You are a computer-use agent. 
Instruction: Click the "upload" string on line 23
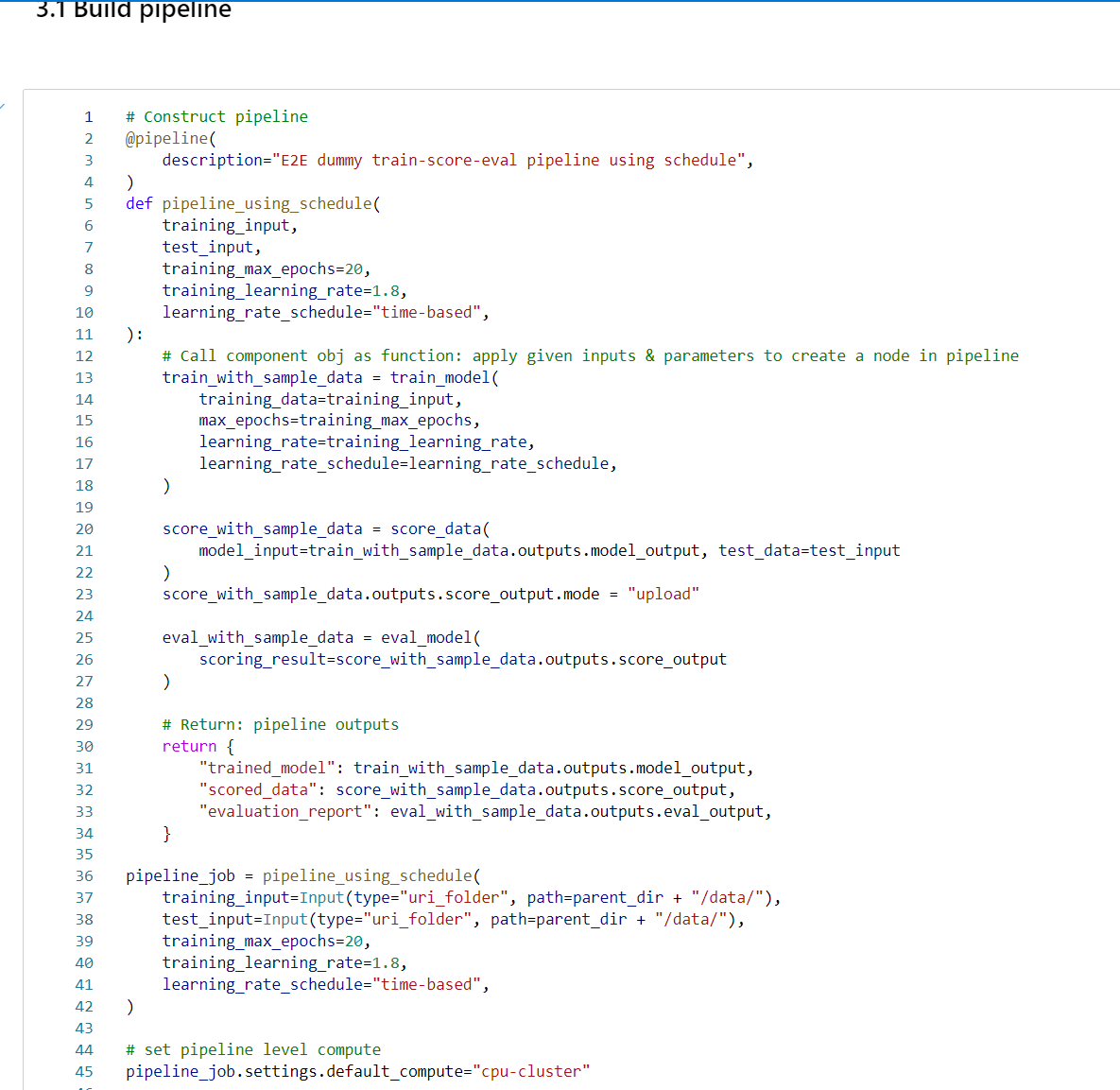tap(663, 595)
